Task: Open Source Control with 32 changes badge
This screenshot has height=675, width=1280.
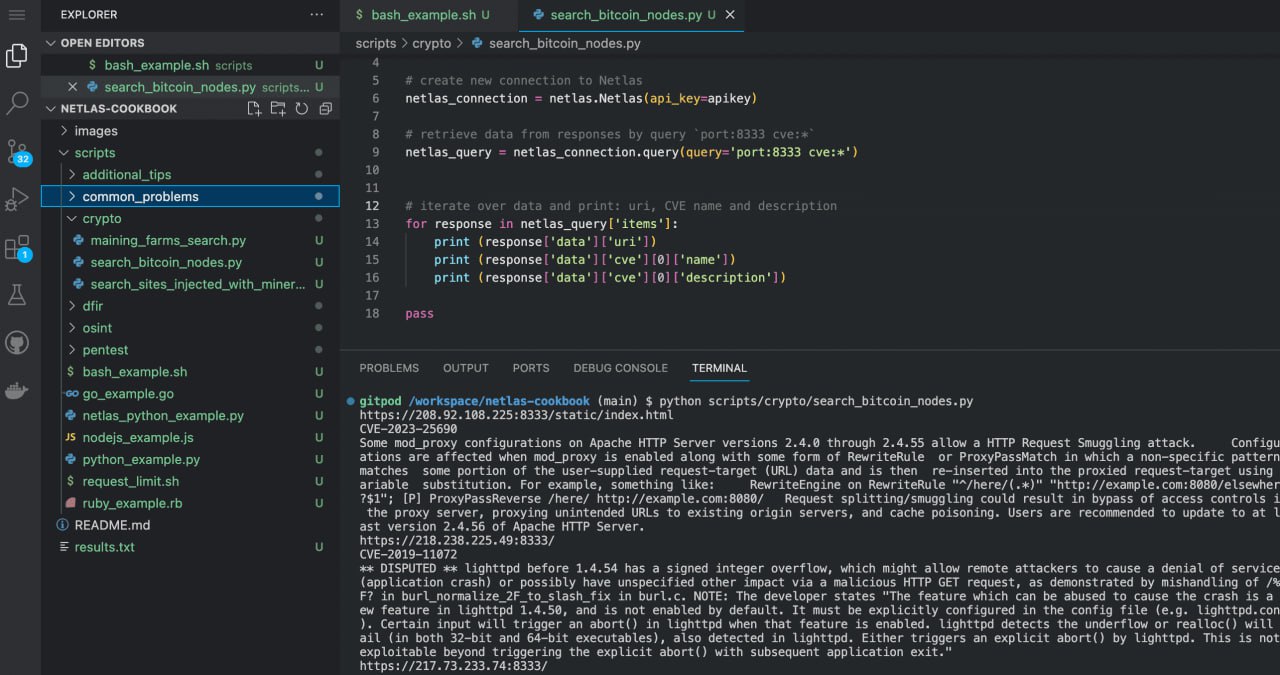Action: 17,152
